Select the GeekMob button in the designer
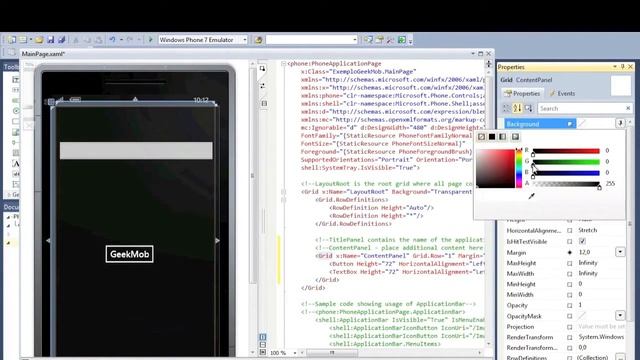Image resolution: width=640 pixels, height=360 pixels. tap(129, 254)
